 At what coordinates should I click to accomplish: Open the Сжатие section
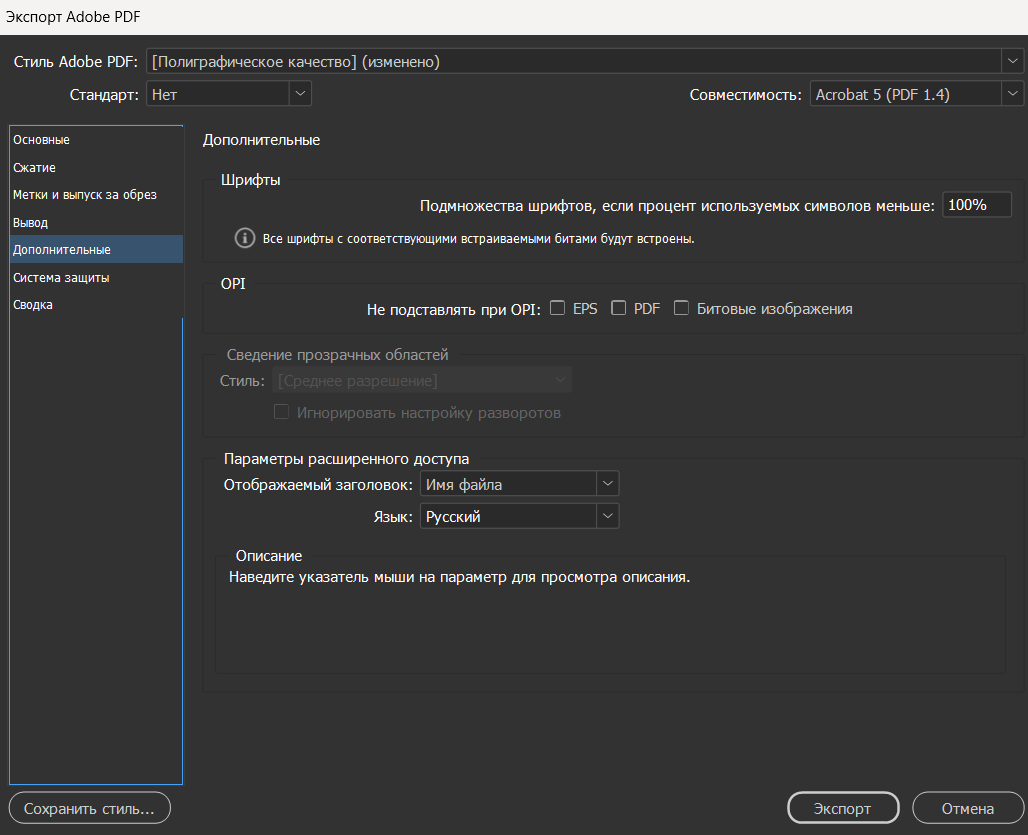(96, 167)
